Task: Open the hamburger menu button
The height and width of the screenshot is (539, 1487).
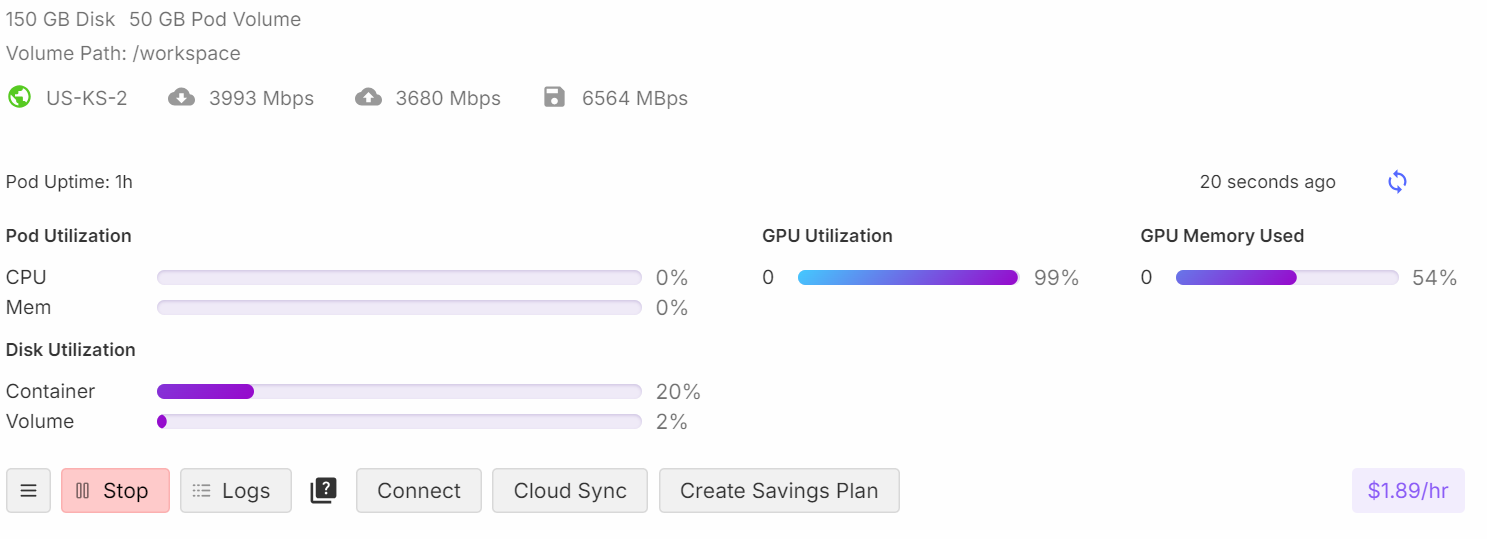Action: click(29, 491)
